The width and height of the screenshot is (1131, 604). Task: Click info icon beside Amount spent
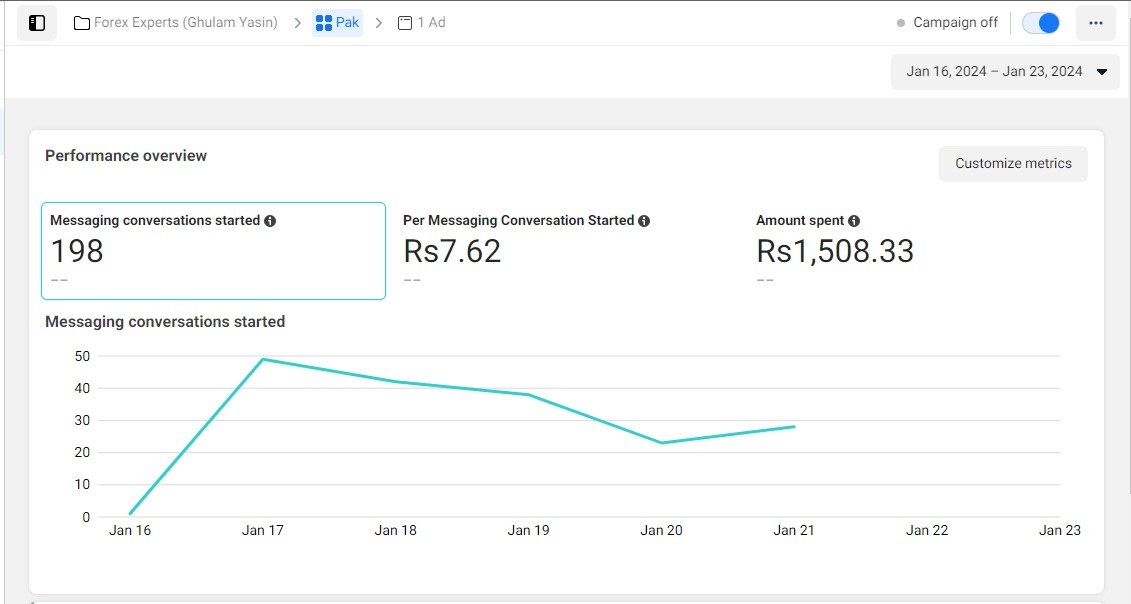pyautogui.click(x=854, y=221)
